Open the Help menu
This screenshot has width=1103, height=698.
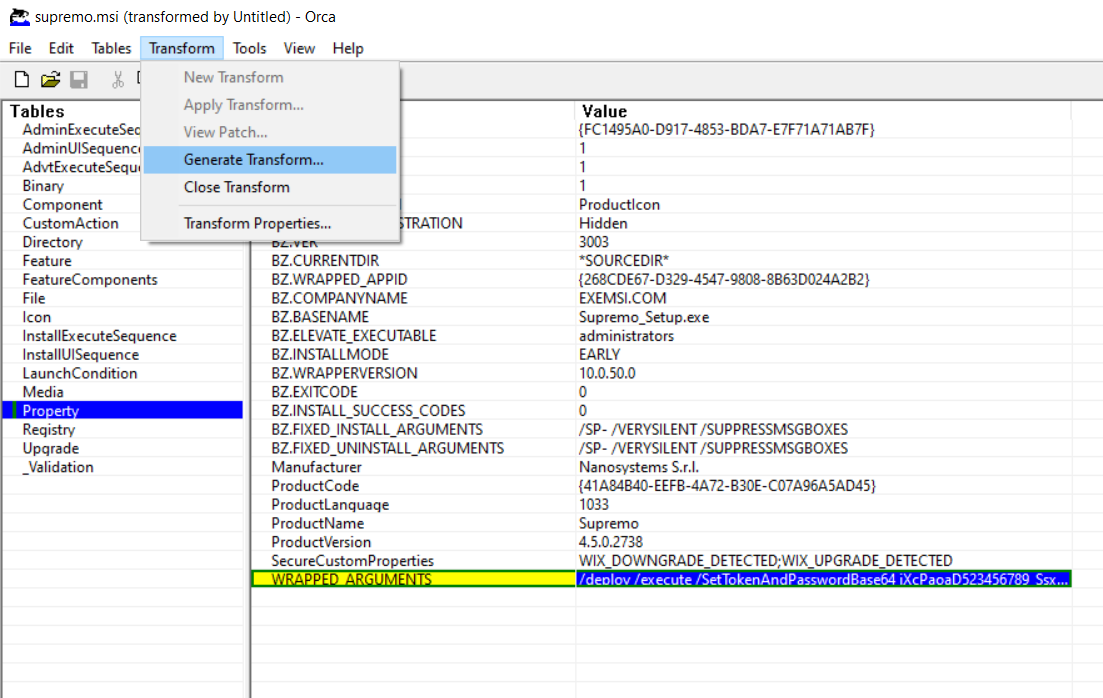click(x=348, y=49)
